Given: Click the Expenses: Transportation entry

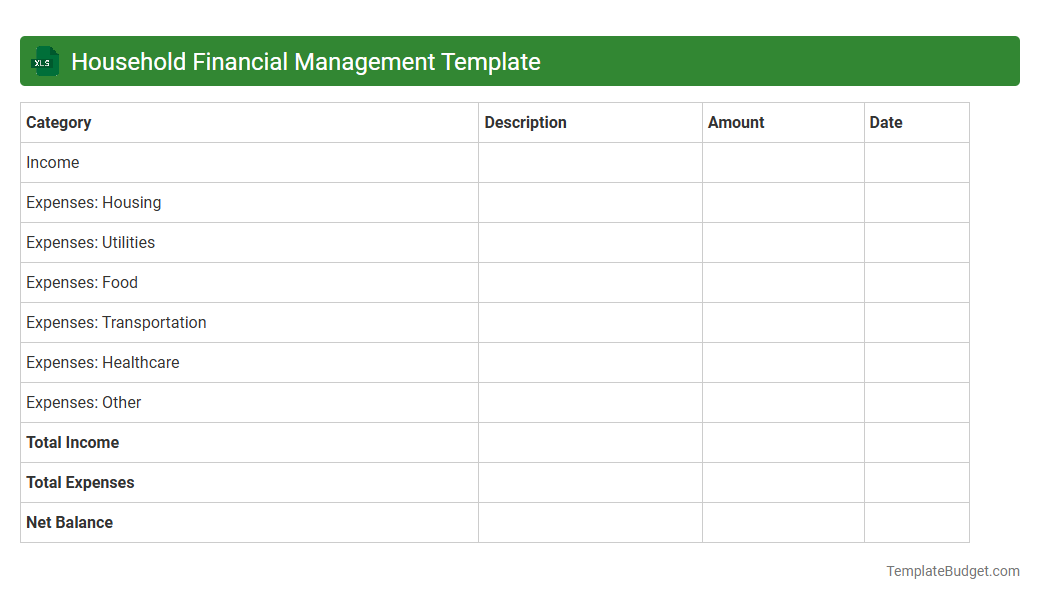Looking at the screenshot, I should coord(115,322).
